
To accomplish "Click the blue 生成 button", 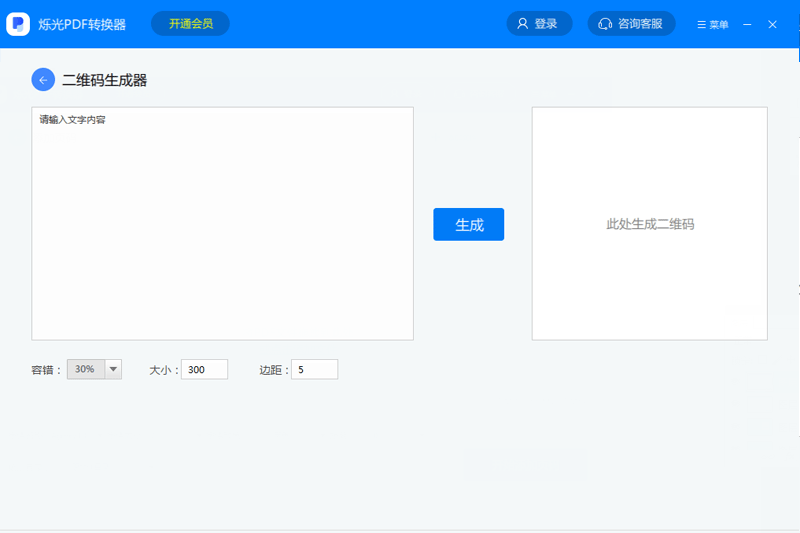I will [x=468, y=225].
